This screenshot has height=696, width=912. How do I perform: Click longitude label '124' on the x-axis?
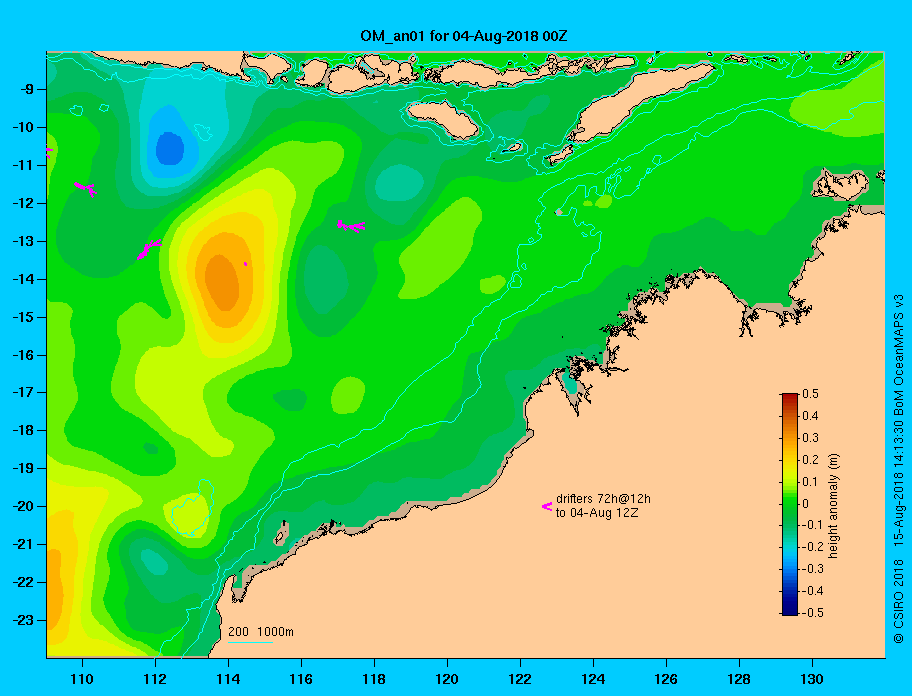[x=593, y=679]
